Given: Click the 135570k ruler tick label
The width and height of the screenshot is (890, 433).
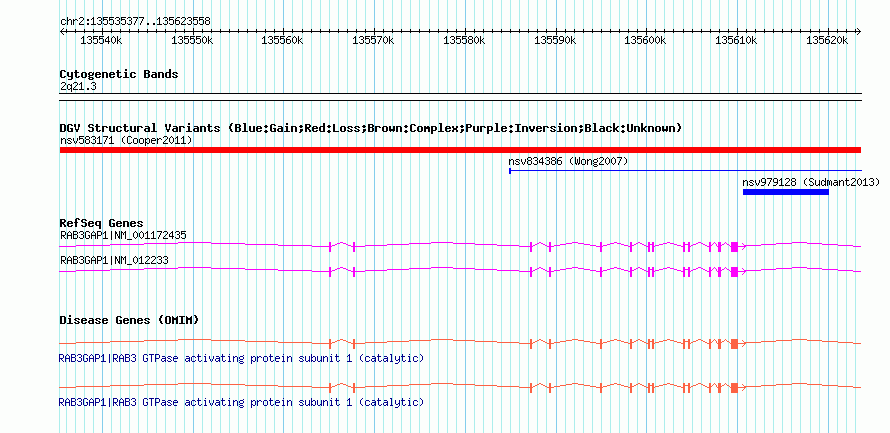Looking at the screenshot, I should coord(374,40).
